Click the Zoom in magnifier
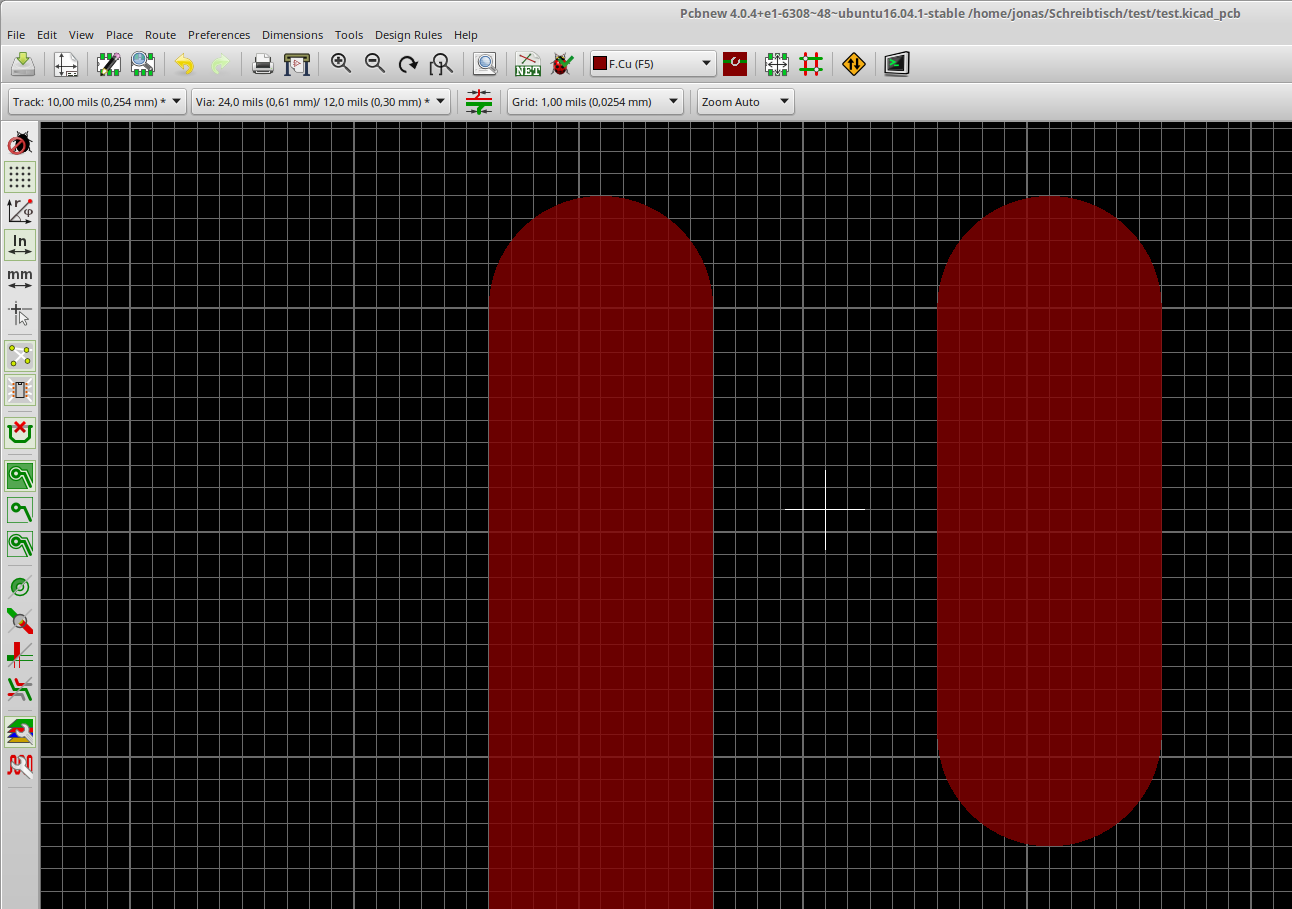 coord(341,64)
